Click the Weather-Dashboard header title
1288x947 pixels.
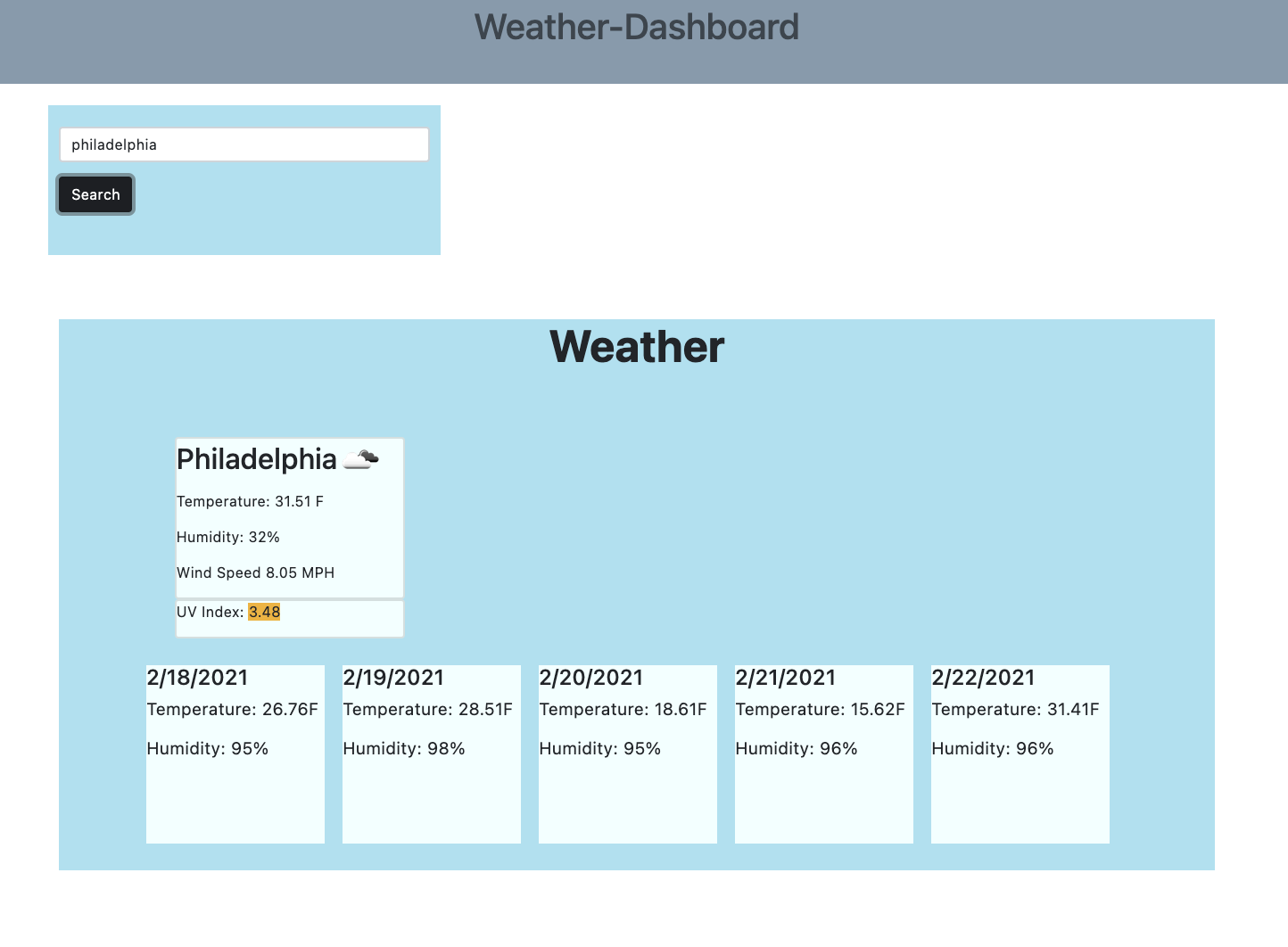point(637,27)
